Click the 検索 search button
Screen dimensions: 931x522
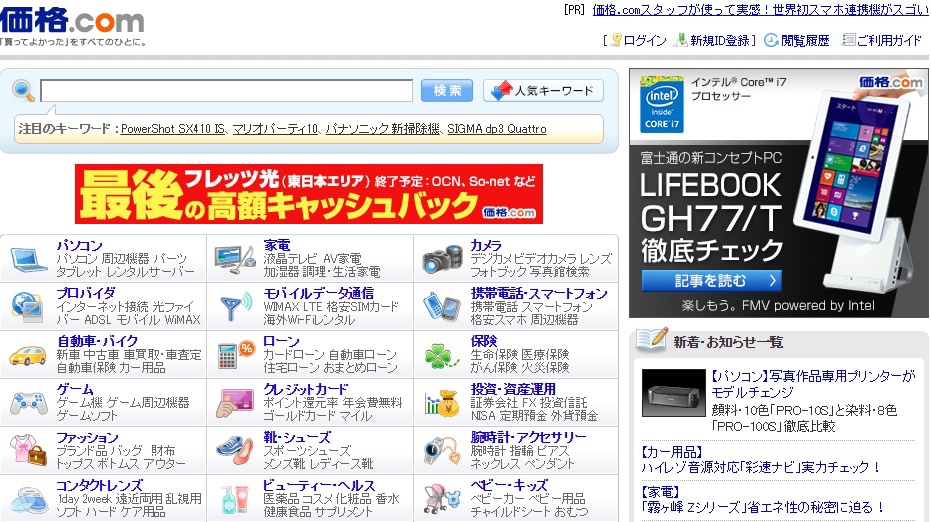coord(447,90)
